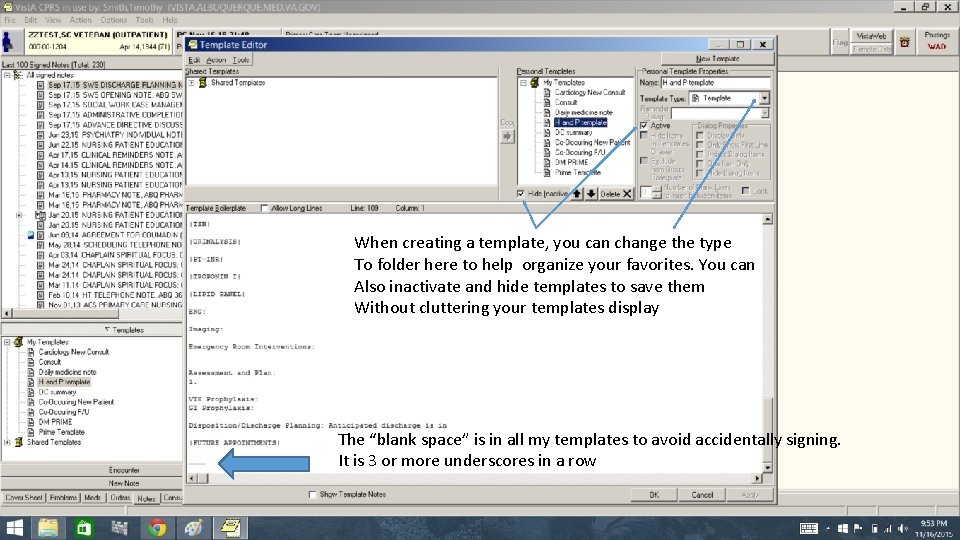This screenshot has width=960, height=540.
Task: Click the note icon beside Sep 17,15 SWS DISCHARGE PLANNING
Action: [40, 85]
